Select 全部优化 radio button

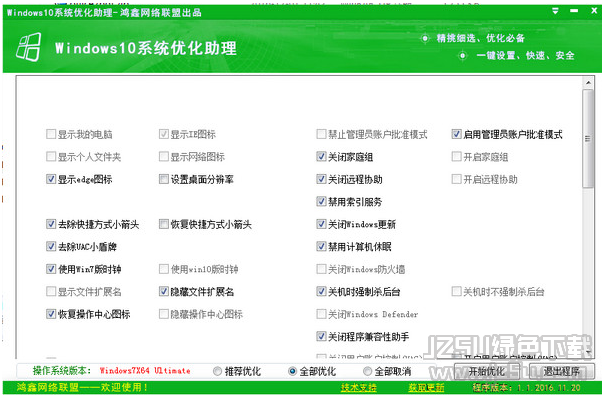coord(292,371)
